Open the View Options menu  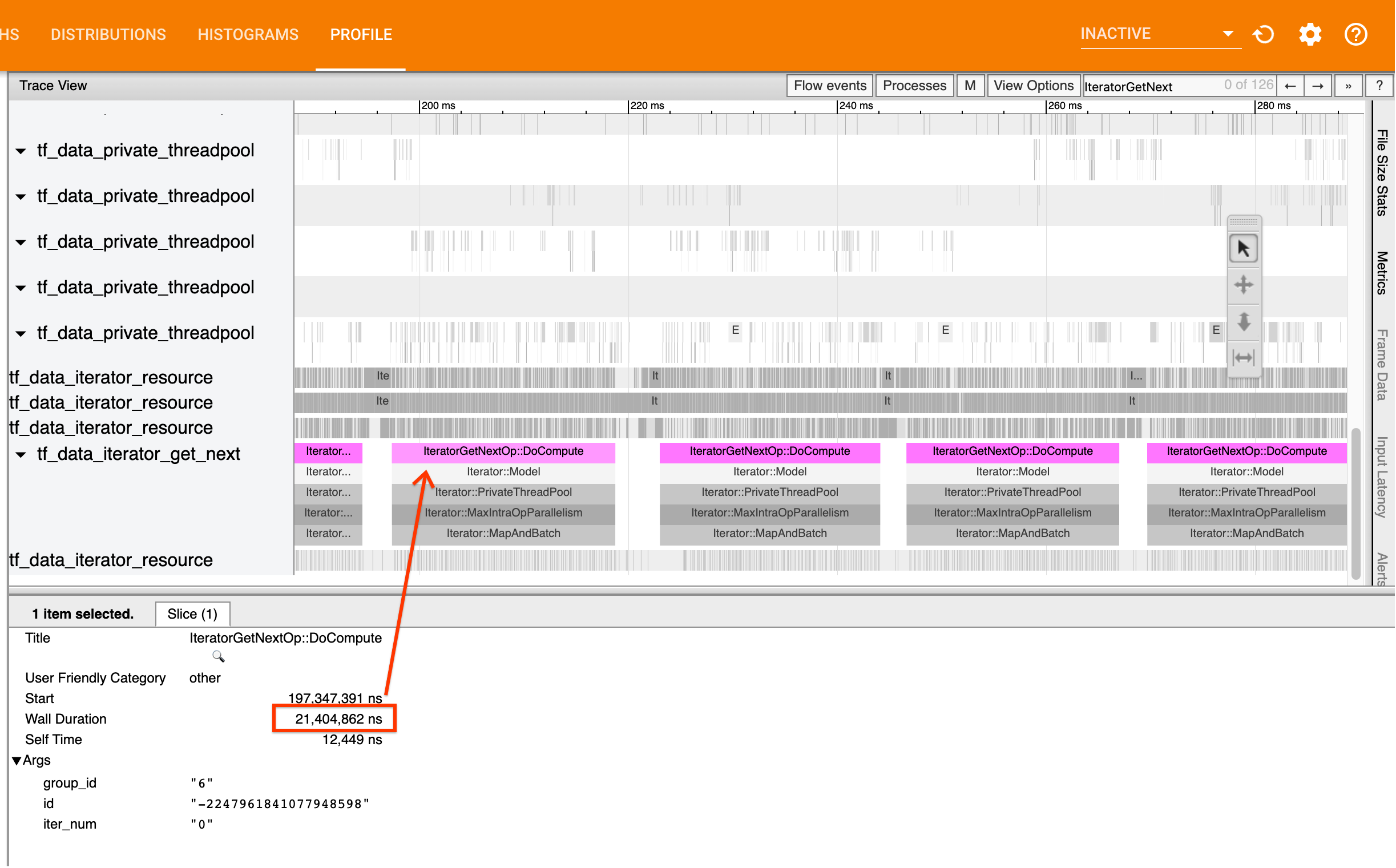[1033, 86]
